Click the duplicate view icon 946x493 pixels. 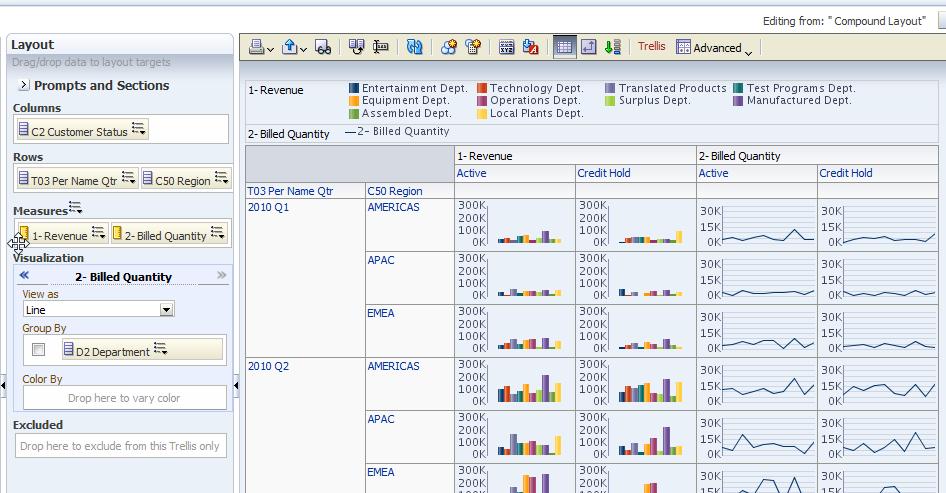tap(356, 46)
